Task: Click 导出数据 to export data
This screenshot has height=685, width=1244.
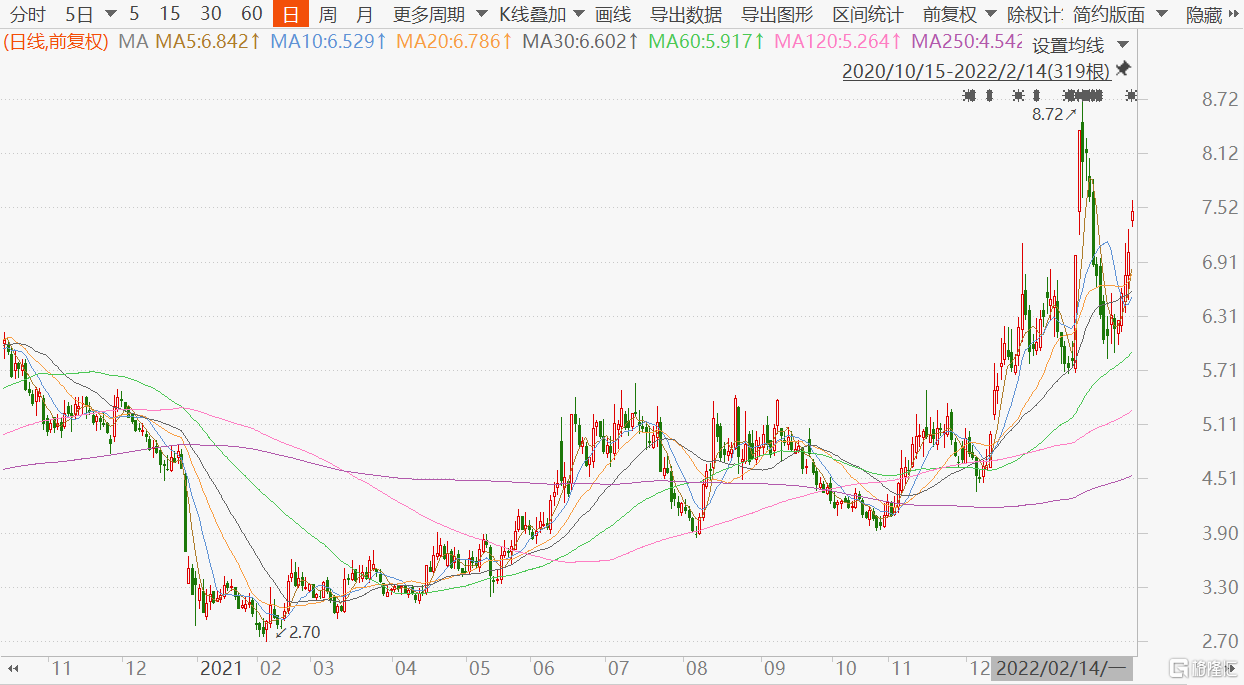Action: (x=686, y=14)
